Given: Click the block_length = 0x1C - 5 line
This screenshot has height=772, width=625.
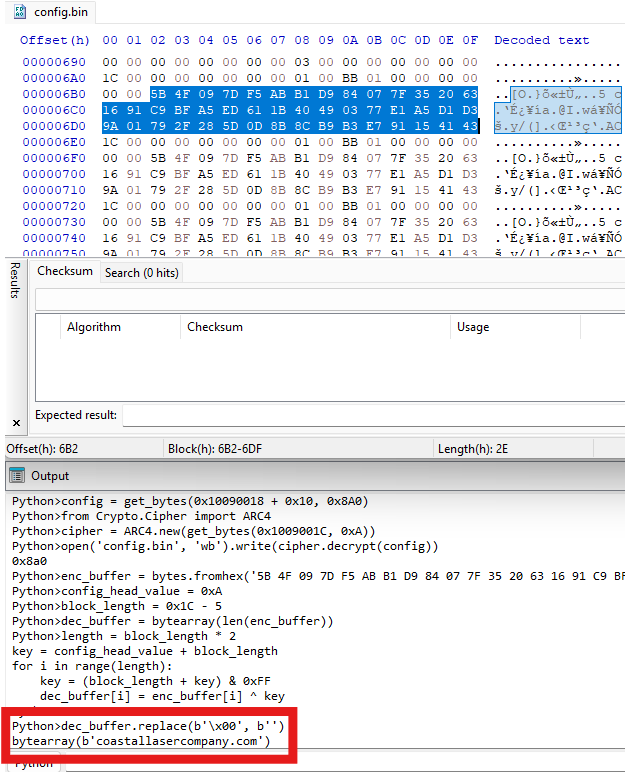Looking at the screenshot, I should point(117,606).
